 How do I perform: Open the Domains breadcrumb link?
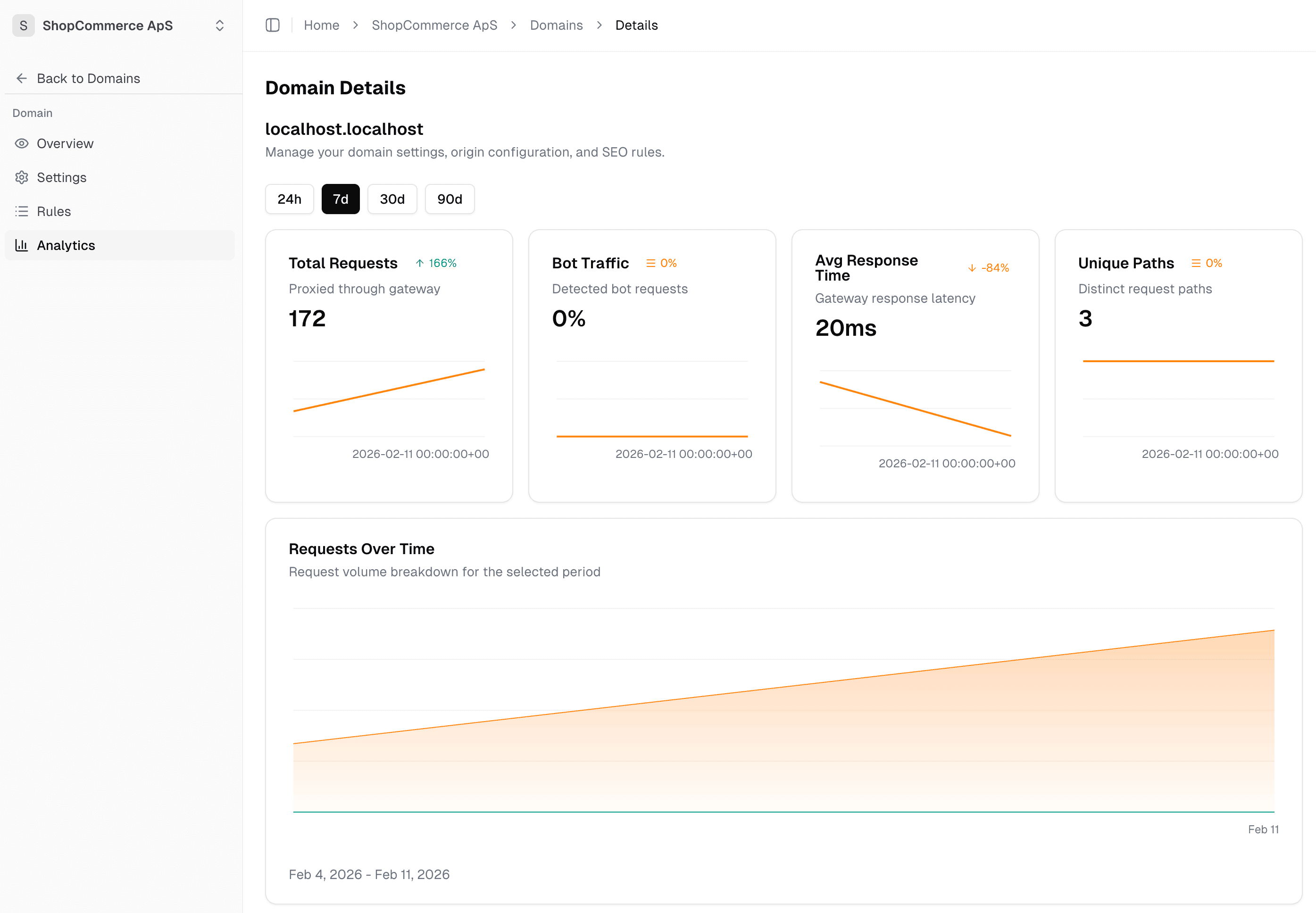click(556, 25)
